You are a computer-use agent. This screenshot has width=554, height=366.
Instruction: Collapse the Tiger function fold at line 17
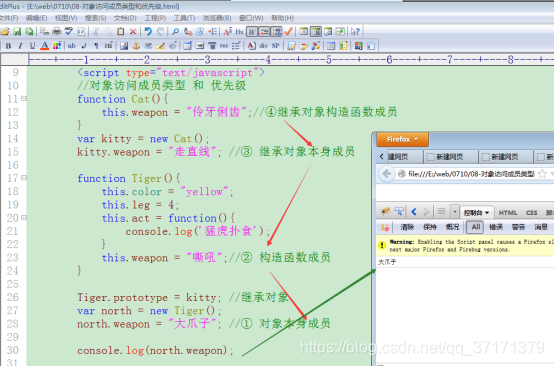(x=24, y=178)
